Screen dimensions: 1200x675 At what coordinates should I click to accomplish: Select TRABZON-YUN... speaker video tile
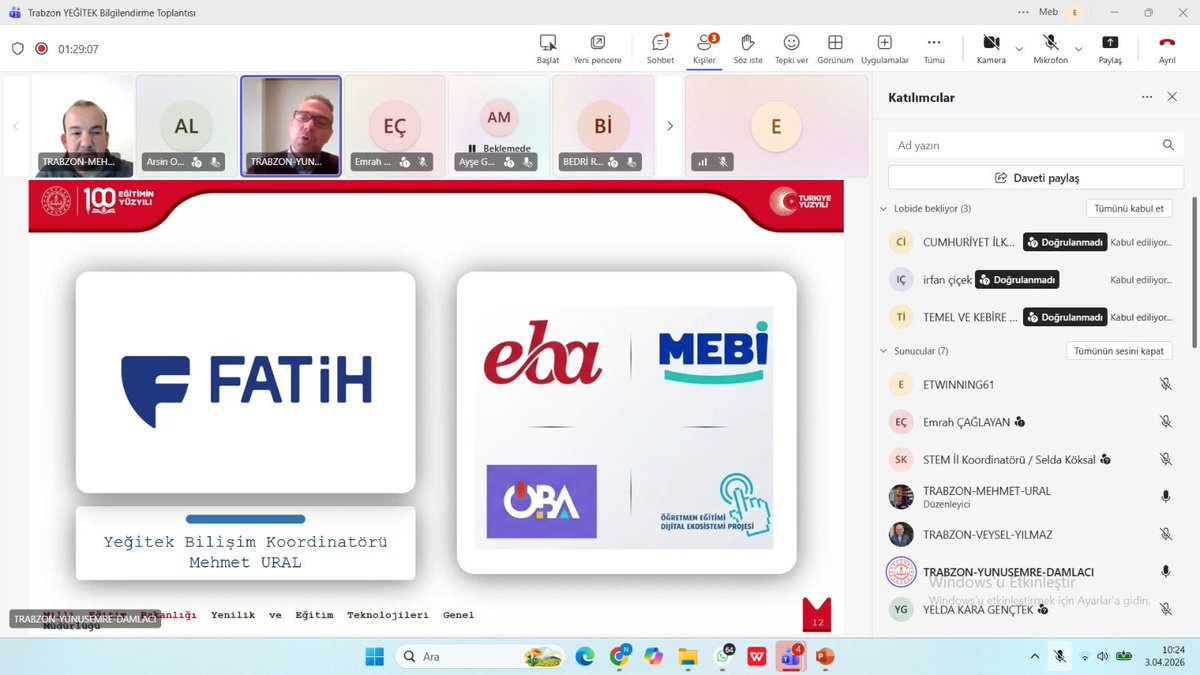[291, 126]
